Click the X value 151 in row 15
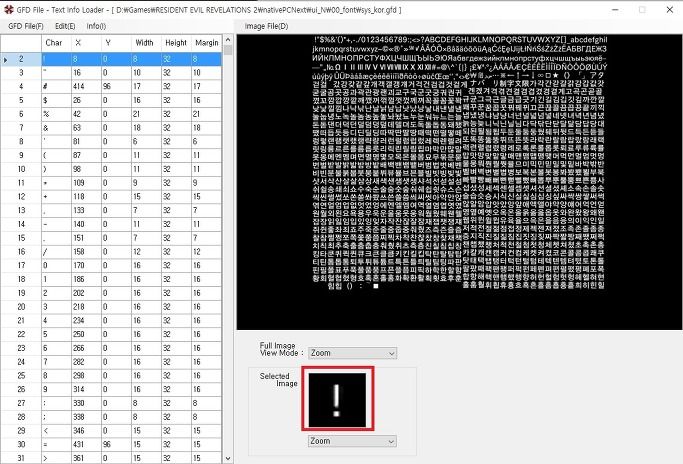The height and width of the screenshot is (464, 683). (86, 238)
